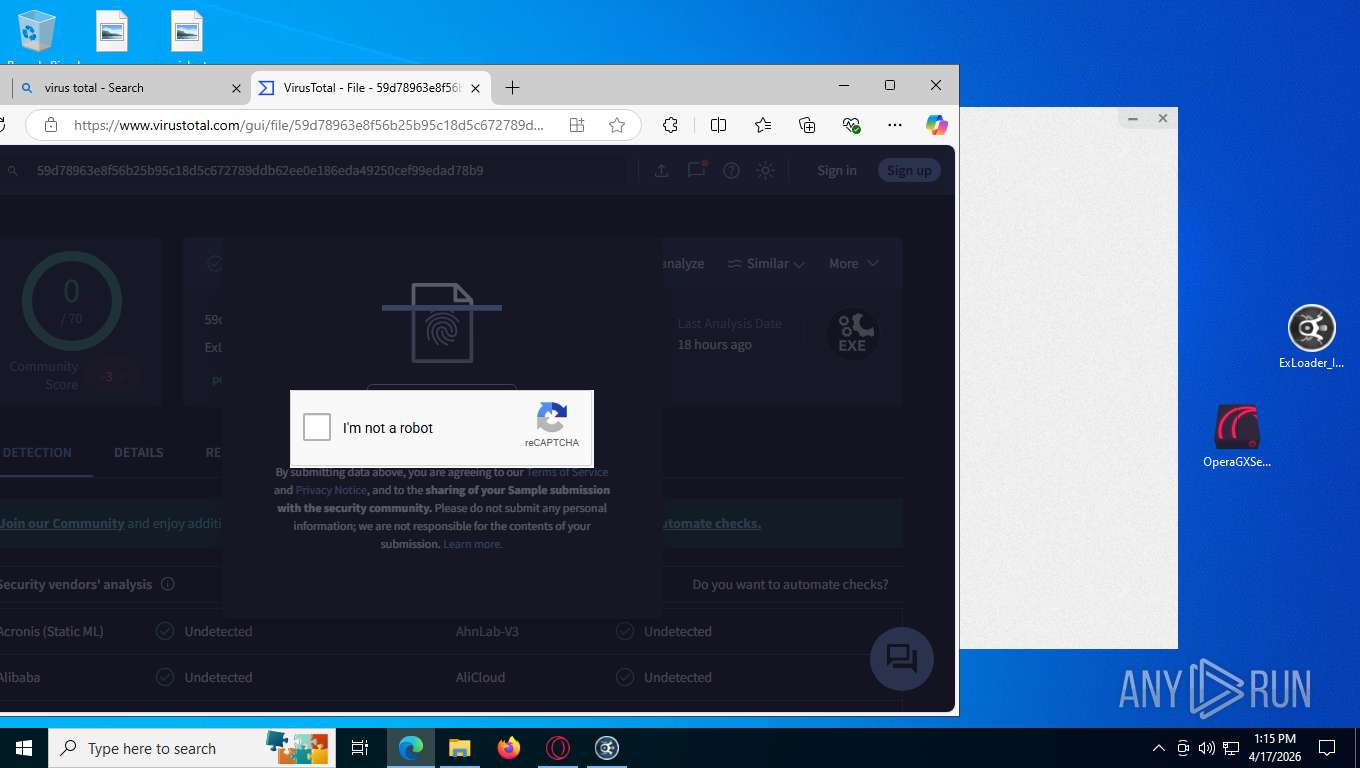Screen dimensions: 1360x768
Task: Open Browser essentials
Action: (x=852, y=125)
